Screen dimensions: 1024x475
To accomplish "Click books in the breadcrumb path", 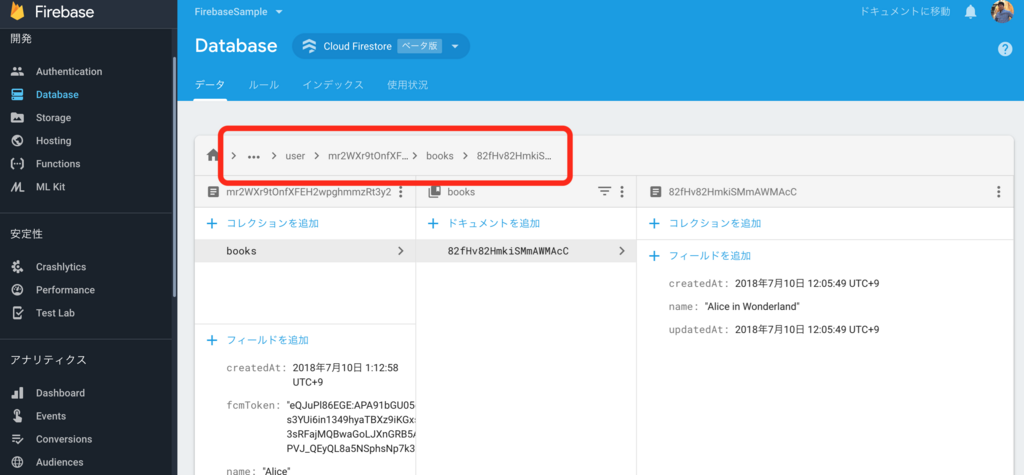I will pyautogui.click(x=440, y=156).
